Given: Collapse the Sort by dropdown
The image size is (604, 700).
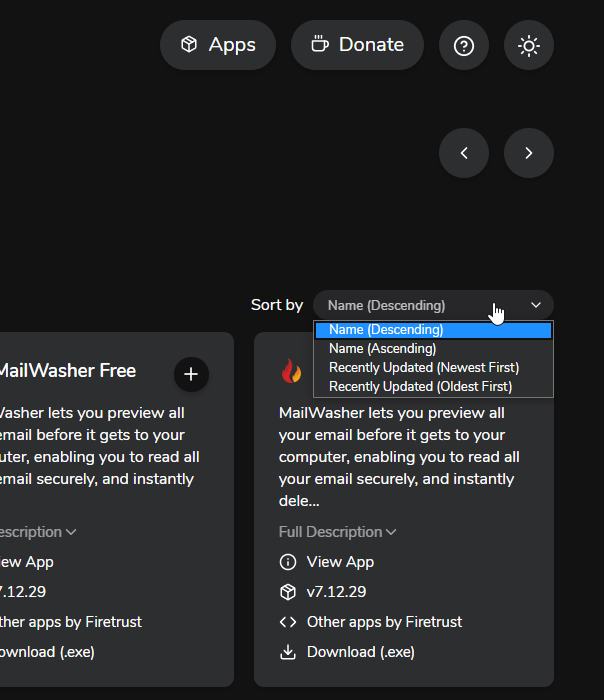Looking at the screenshot, I should click(433, 305).
